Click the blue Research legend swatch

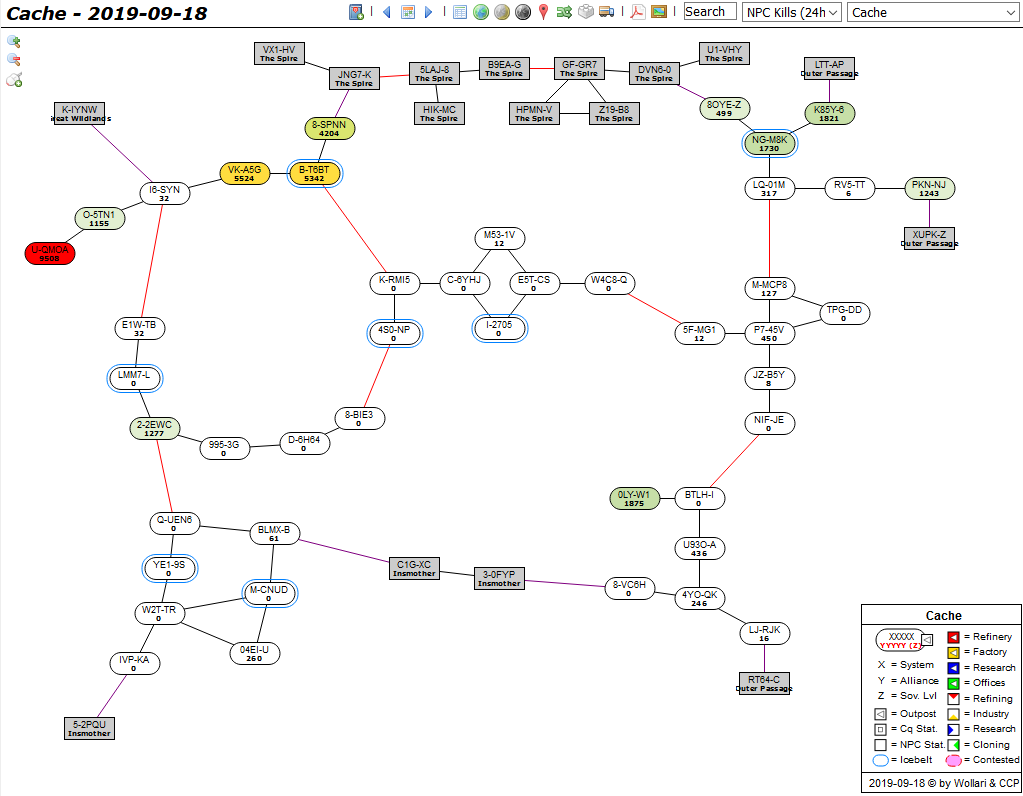point(953,667)
